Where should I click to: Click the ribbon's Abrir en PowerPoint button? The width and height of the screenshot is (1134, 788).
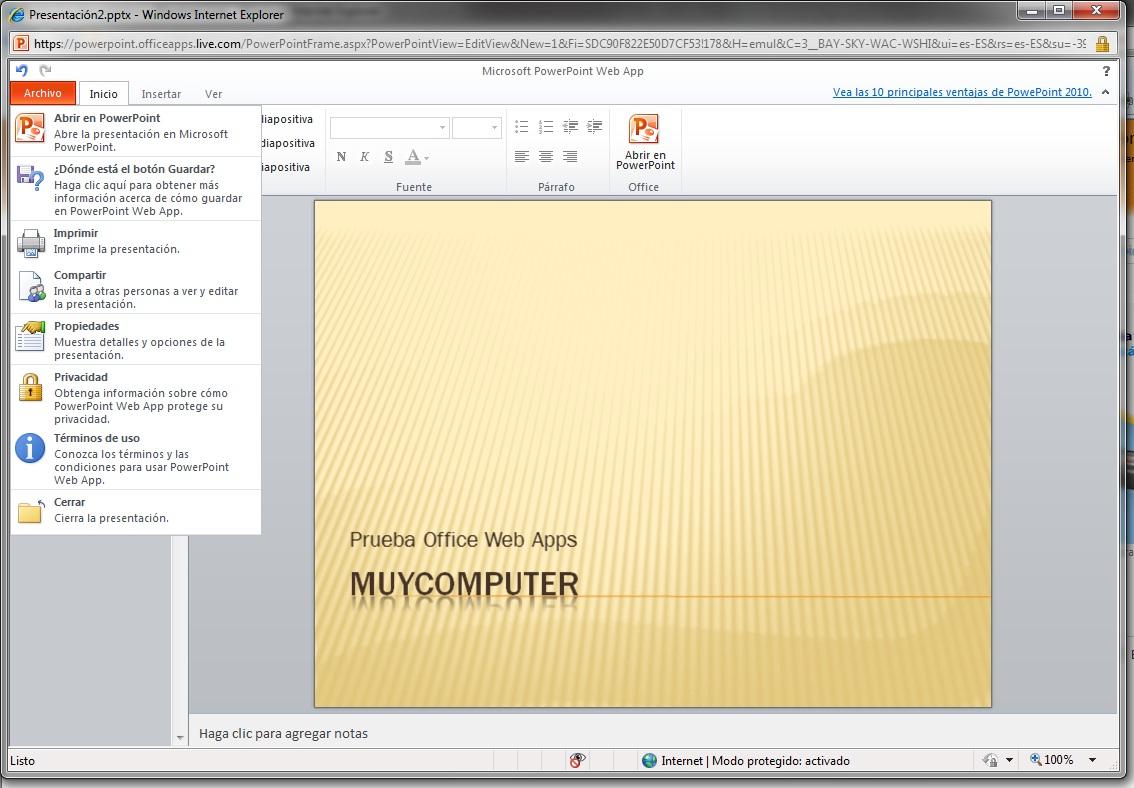[644, 142]
